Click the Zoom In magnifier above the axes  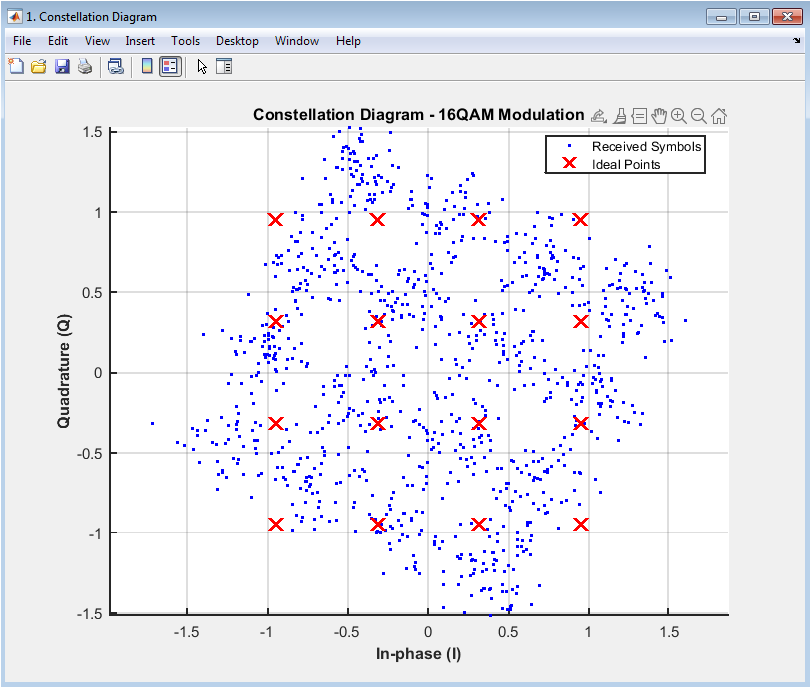click(679, 116)
